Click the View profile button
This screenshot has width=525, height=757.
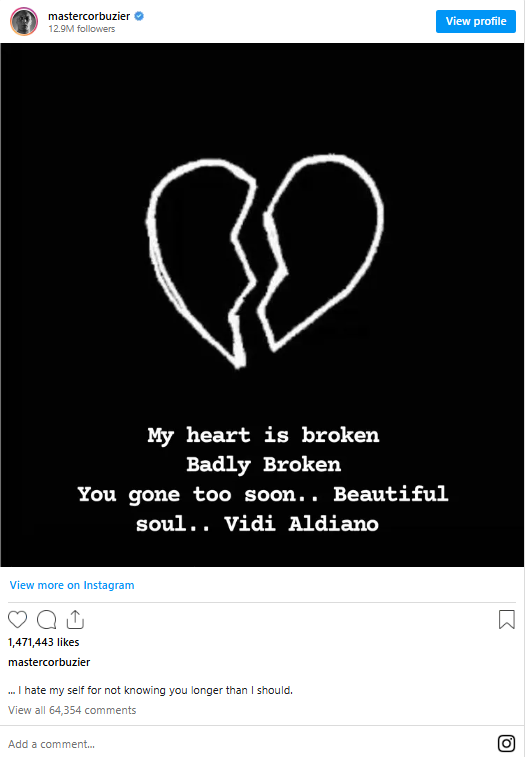476,21
